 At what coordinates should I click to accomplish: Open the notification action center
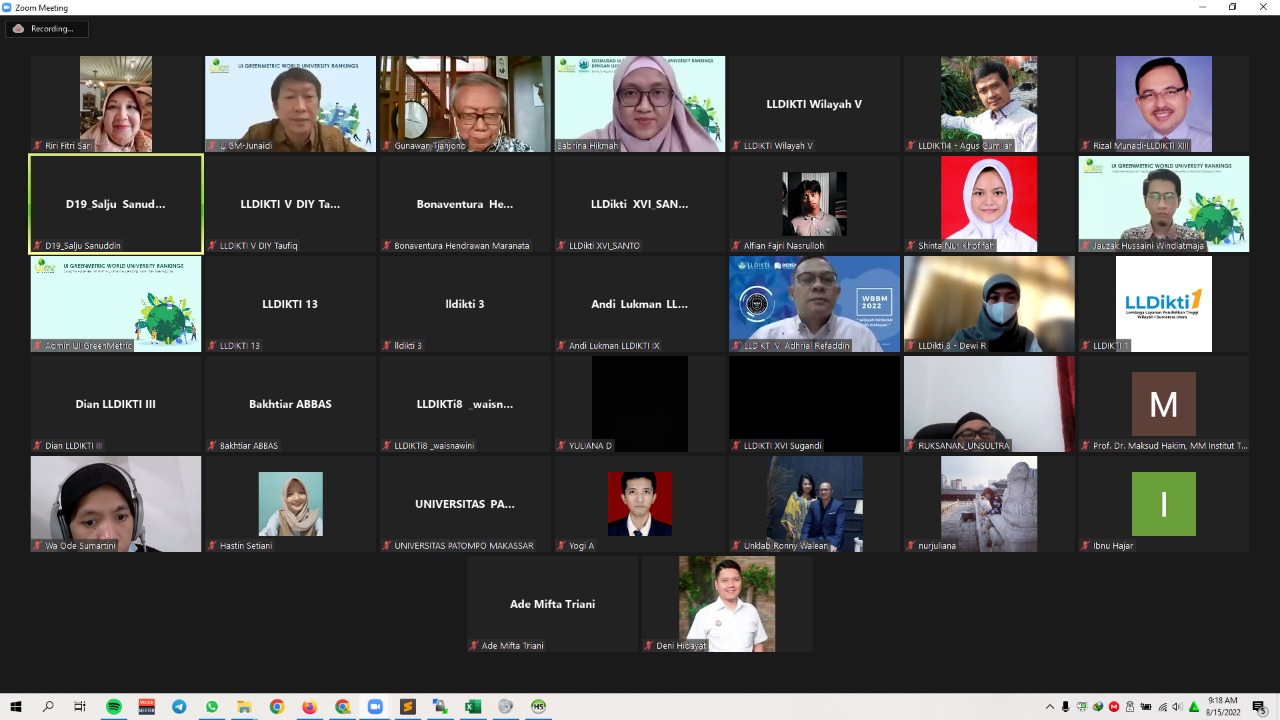(x=1259, y=707)
